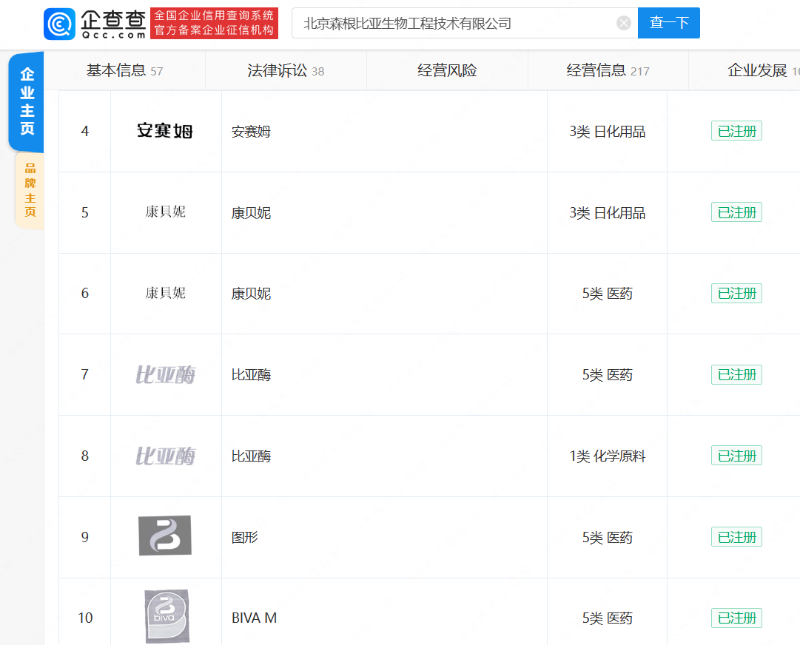Click the 安赛姆 trademark name link
800x645 pixels.
tap(251, 131)
